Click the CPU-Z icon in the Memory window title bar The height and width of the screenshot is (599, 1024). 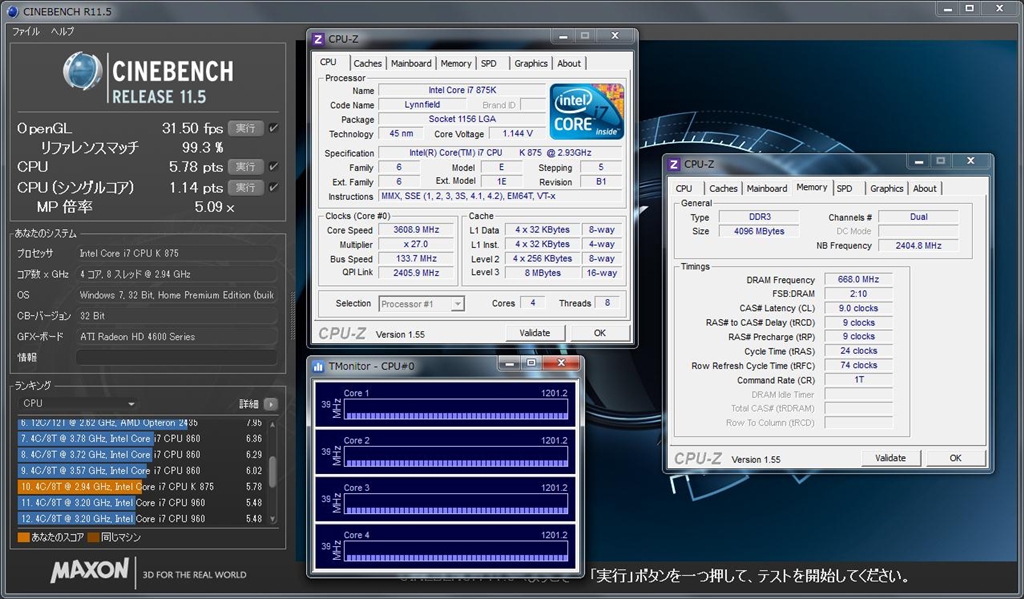[674, 164]
